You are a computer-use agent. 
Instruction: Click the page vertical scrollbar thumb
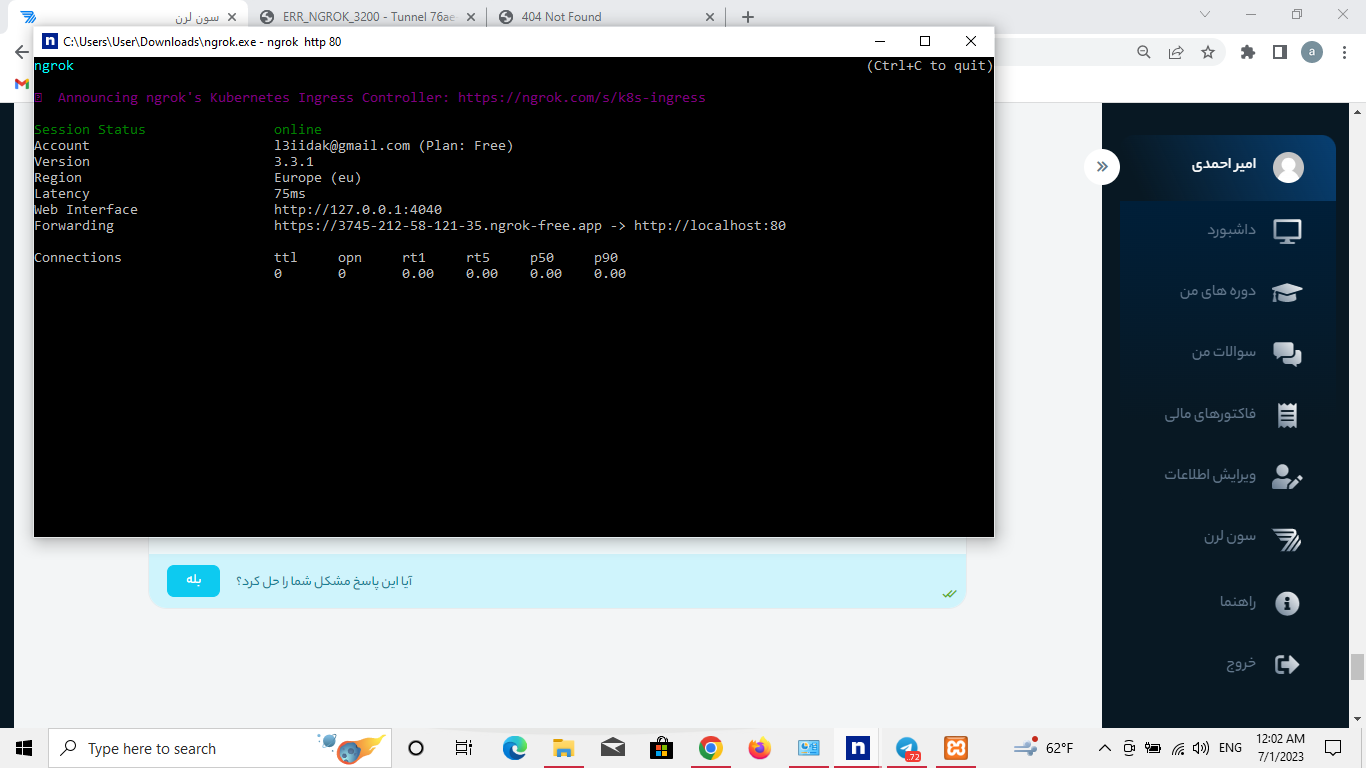coord(1357,666)
